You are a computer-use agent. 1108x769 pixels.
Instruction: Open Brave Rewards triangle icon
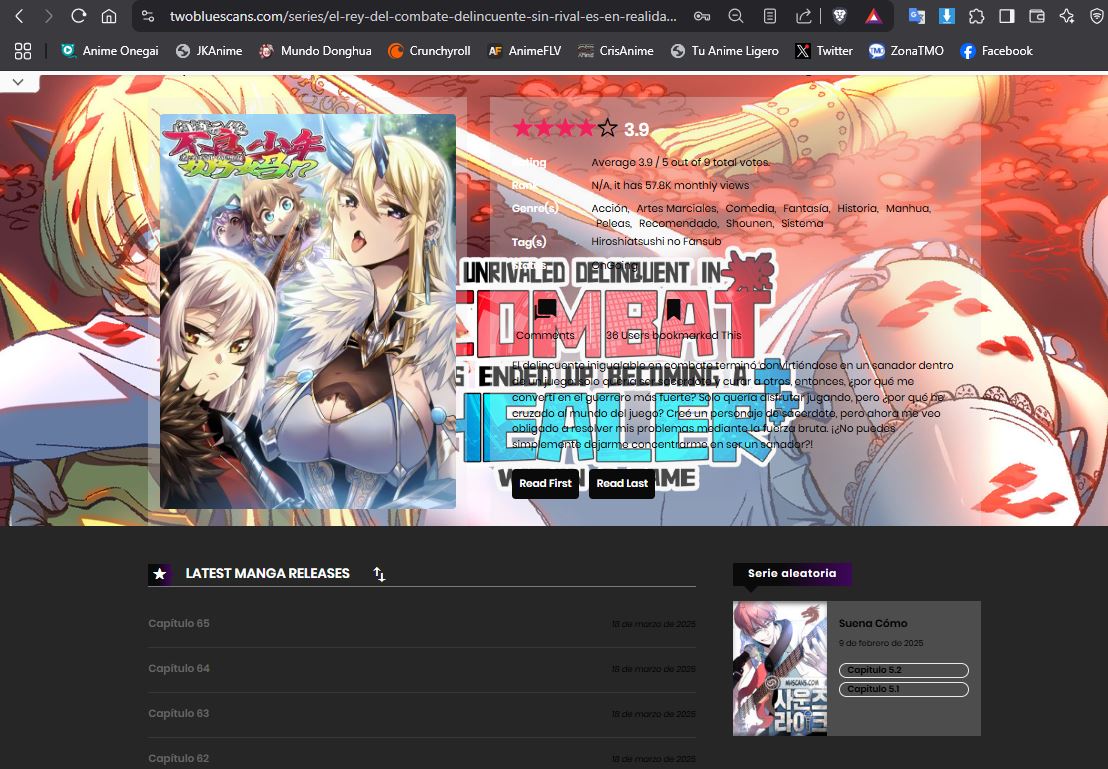[x=873, y=16]
